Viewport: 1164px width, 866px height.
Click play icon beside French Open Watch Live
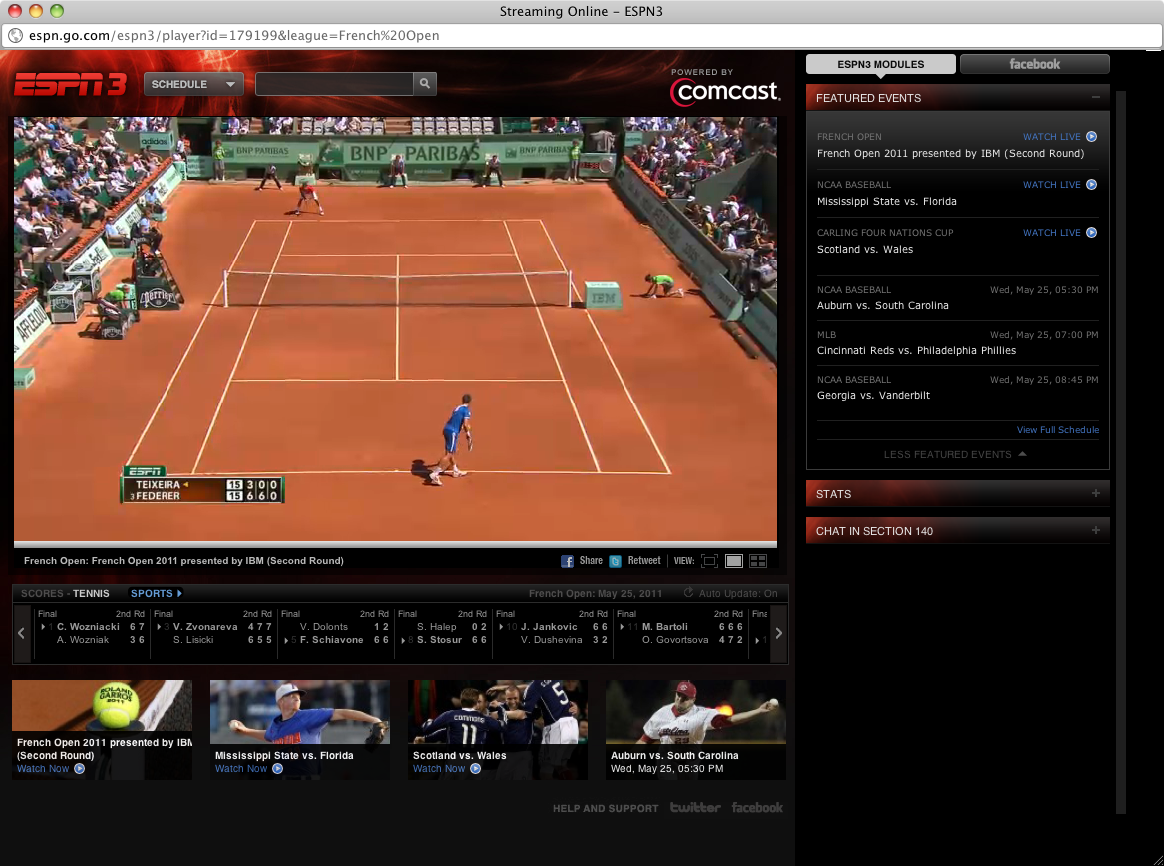click(1091, 137)
